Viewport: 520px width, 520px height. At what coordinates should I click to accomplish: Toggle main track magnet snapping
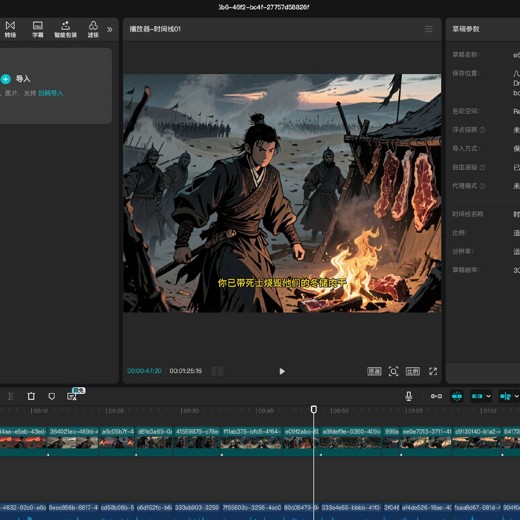[457, 396]
